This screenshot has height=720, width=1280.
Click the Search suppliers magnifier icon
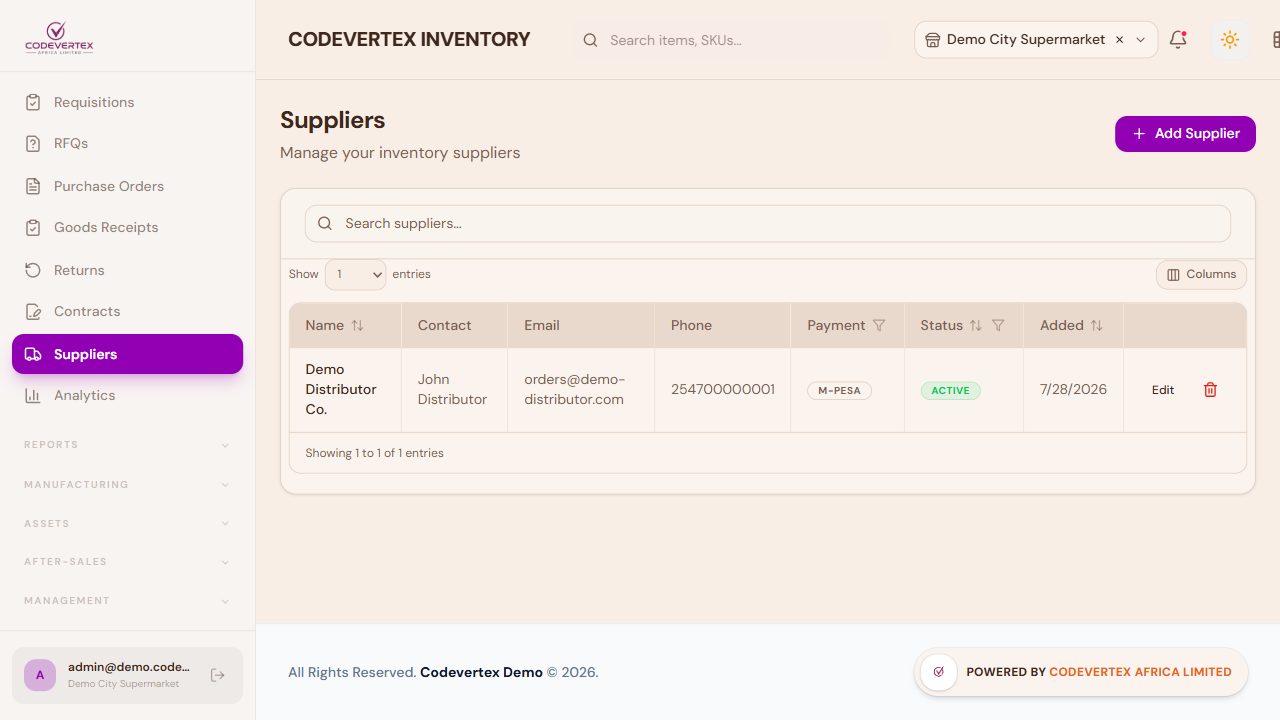tap(325, 223)
